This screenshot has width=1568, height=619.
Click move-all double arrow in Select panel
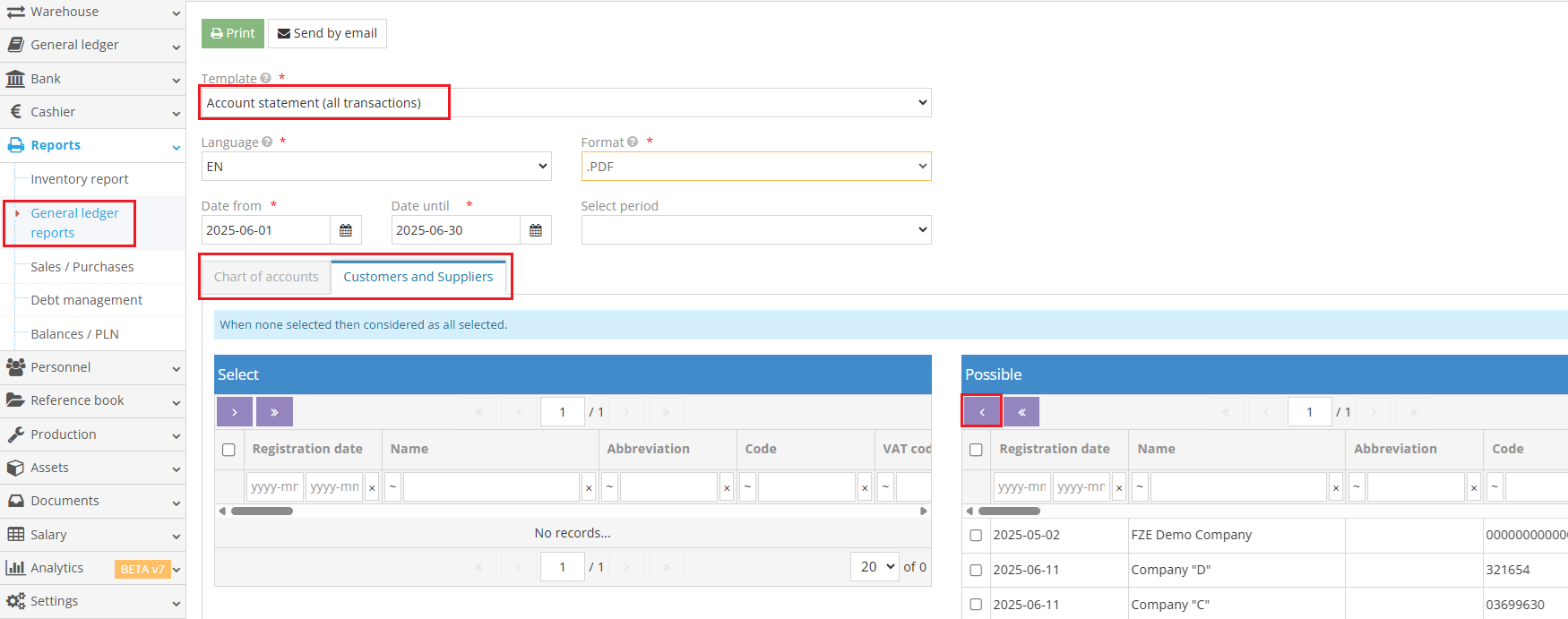tap(274, 412)
